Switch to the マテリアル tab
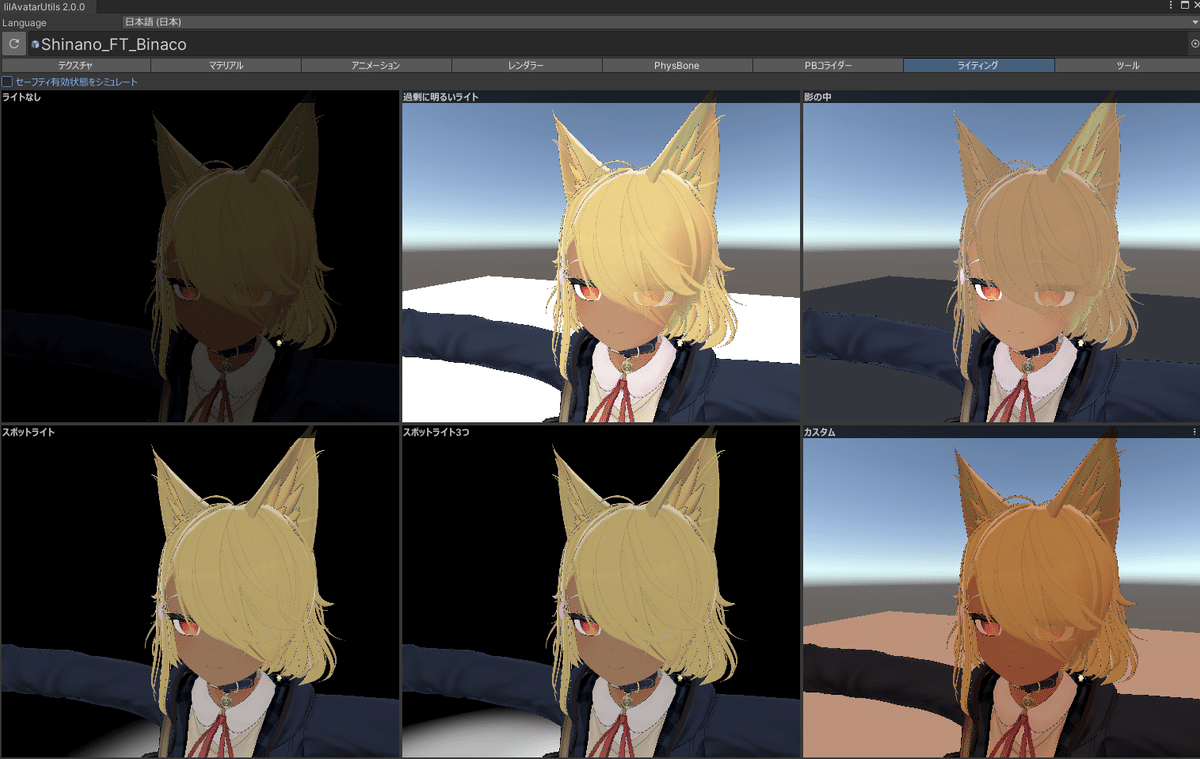The height and width of the screenshot is (759, 1200). coord(225,65)
